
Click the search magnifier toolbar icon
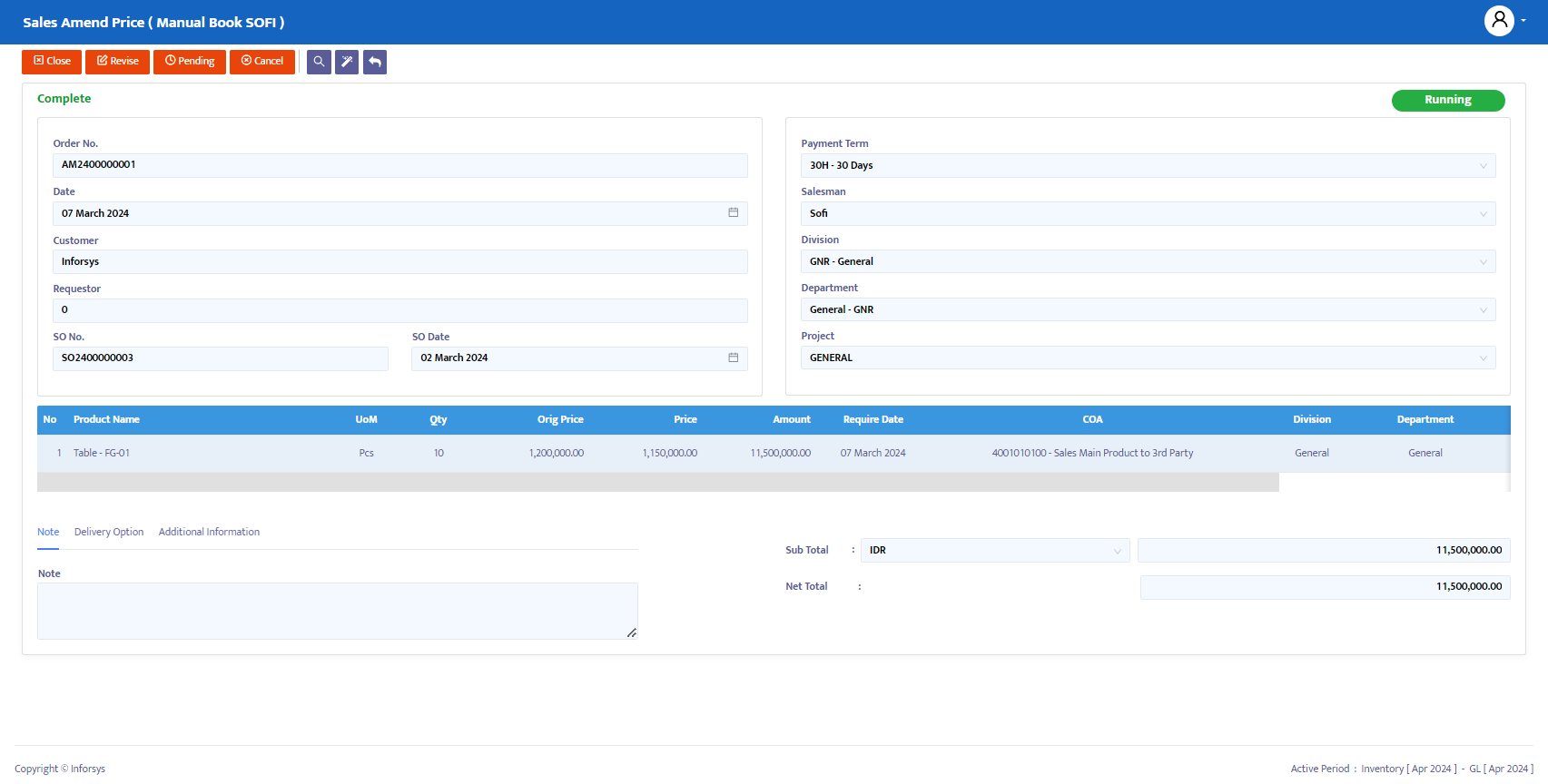319,62
